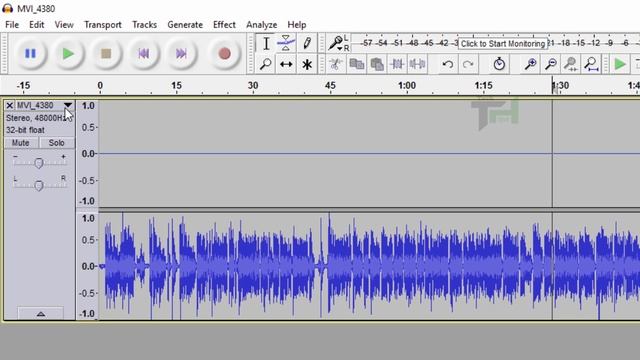640x360 pixels.
Task: Click the track gain slider knob
Action: coord(39,163)
